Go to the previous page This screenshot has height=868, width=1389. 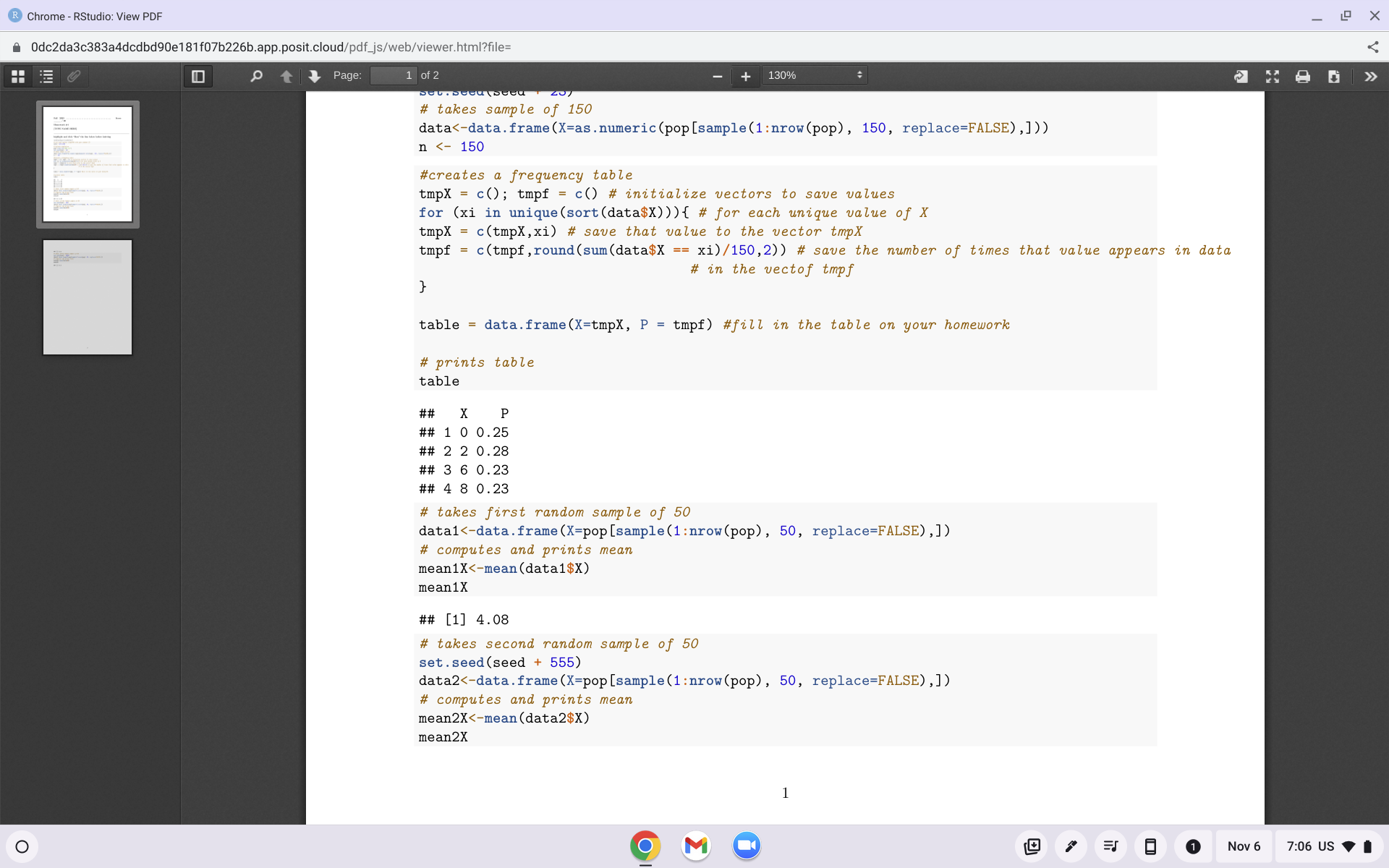286,76
